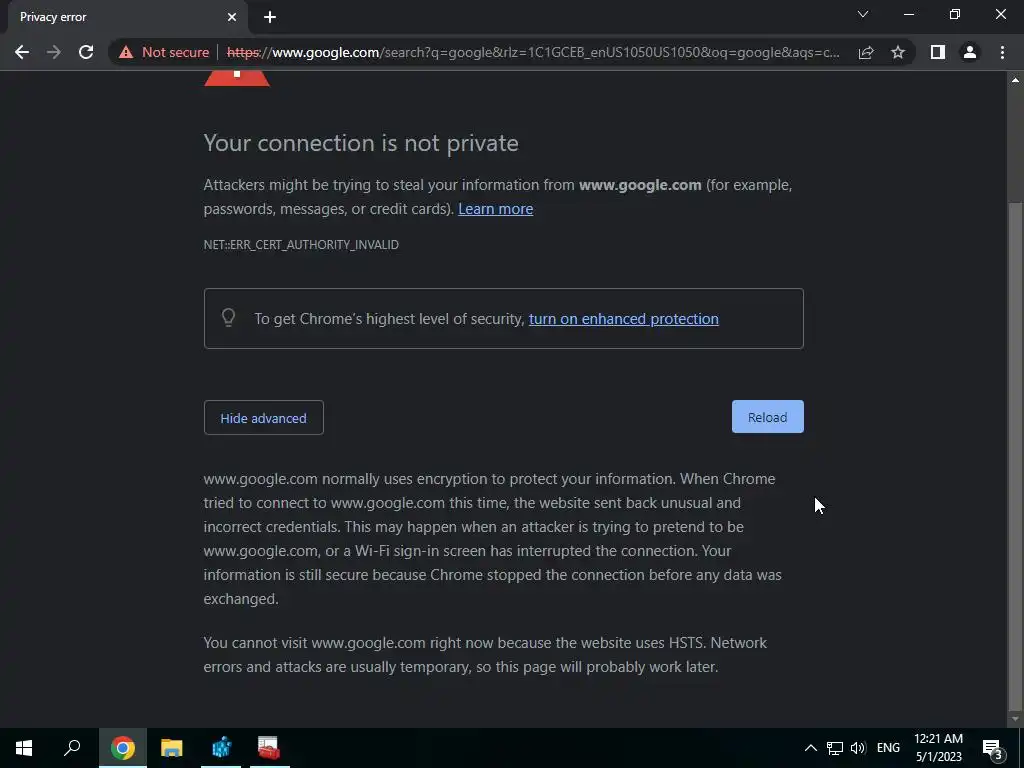Minimize the Chrome window
Screen dimensions: 1024x768
(x=908, y=14)
